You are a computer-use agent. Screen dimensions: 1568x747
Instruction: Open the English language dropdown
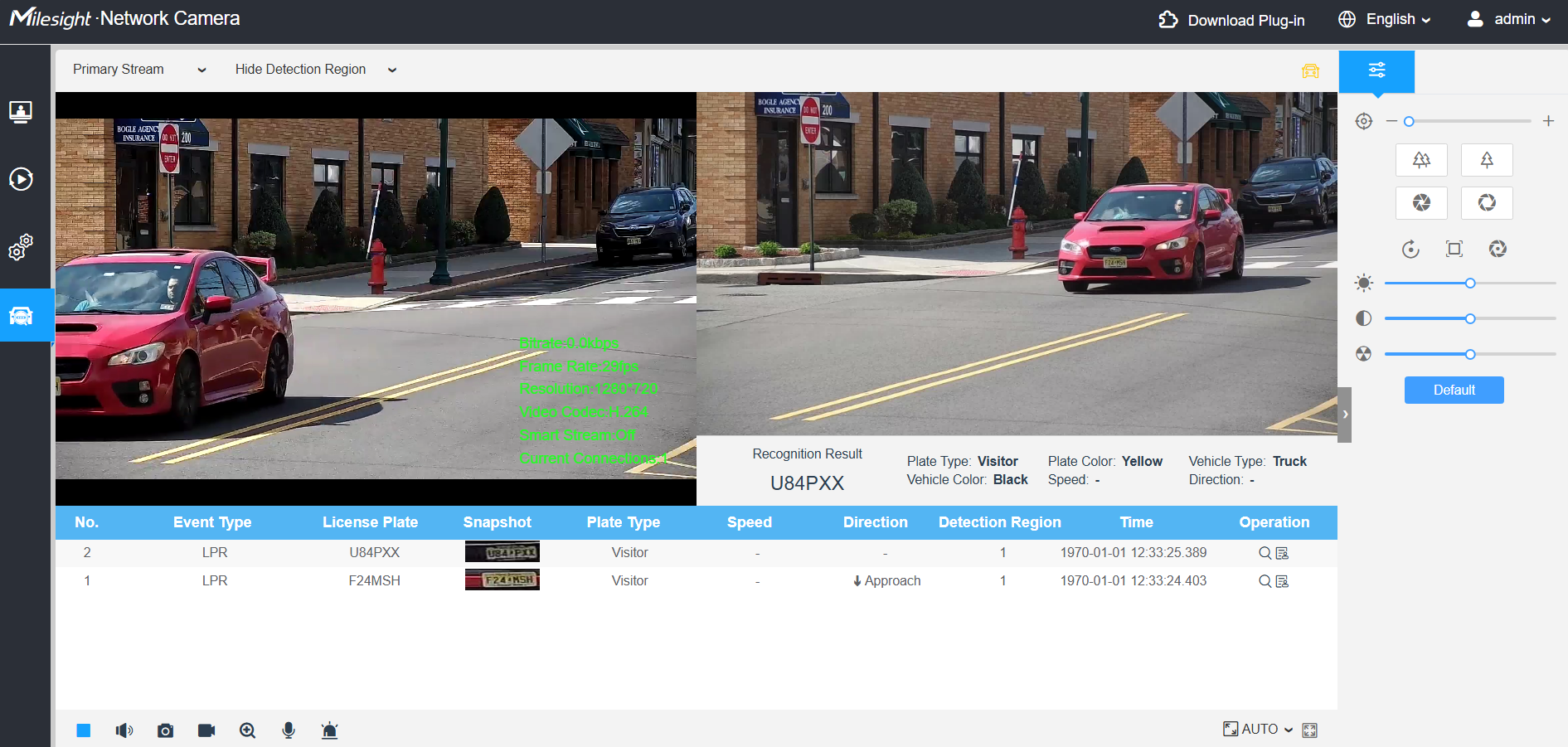click(1385, 19)
